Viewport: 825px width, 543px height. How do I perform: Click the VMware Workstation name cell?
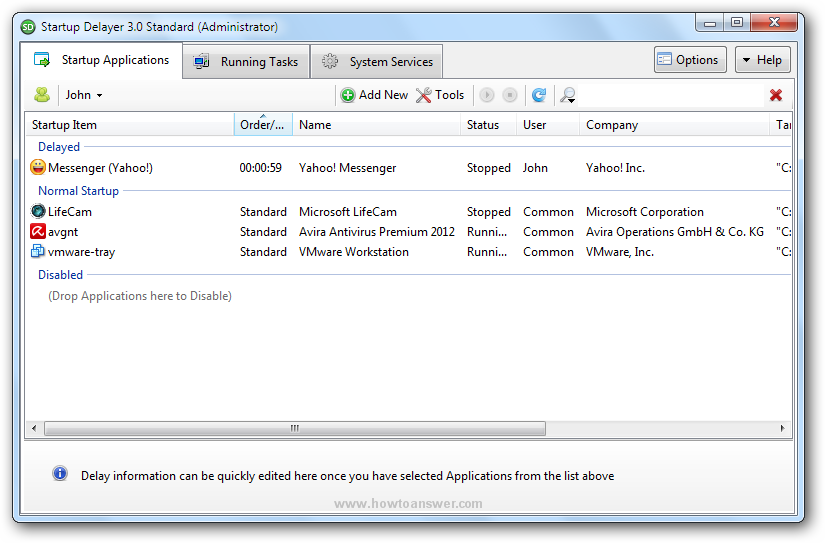354,252
